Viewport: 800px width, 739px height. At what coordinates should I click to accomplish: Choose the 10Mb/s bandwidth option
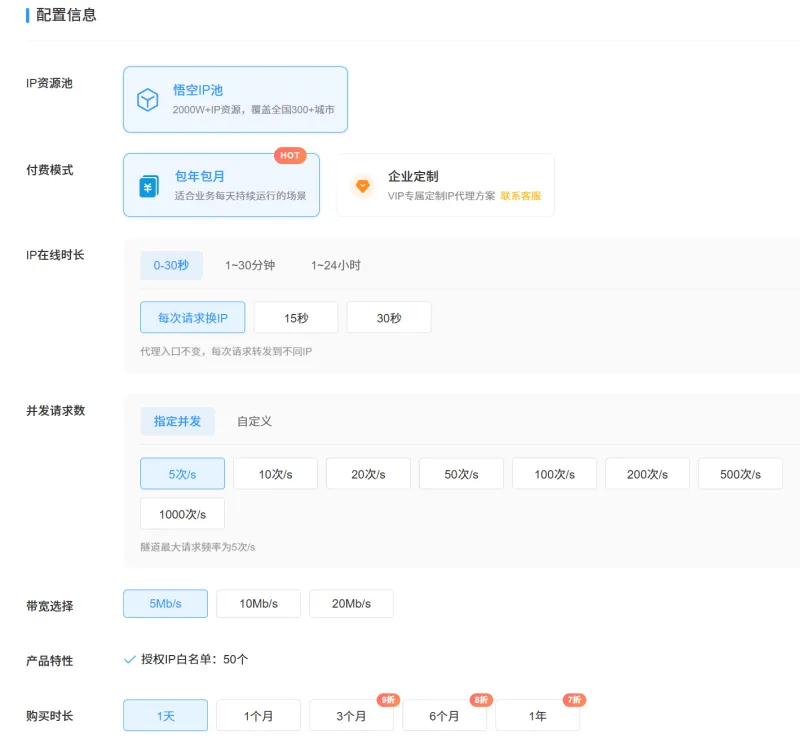pos(258,604)
